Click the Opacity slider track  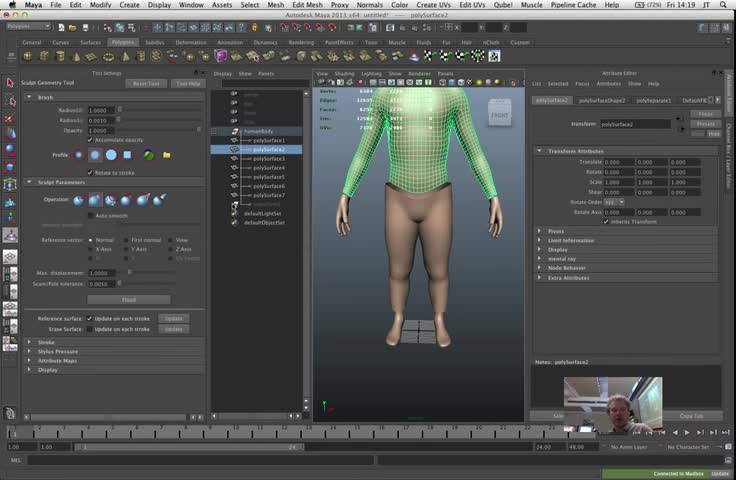click(155, 130)
